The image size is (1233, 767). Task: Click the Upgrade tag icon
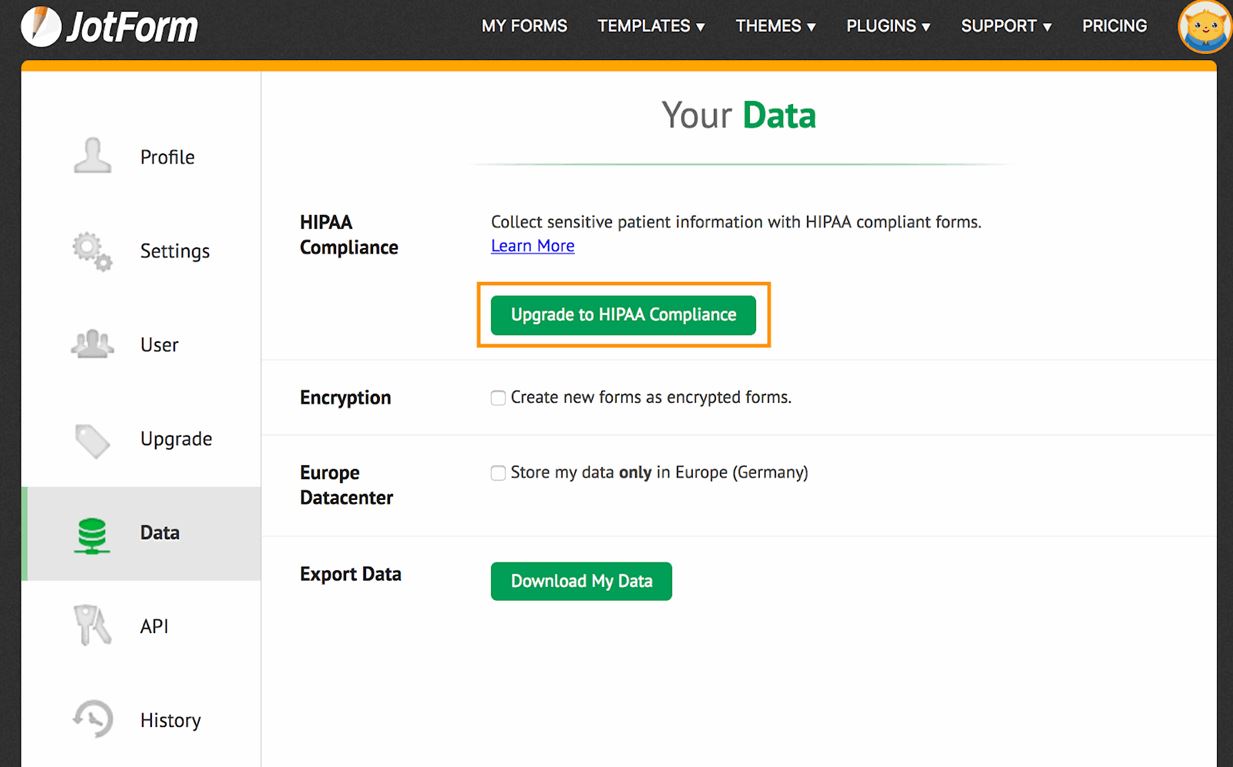click(93, 439)
